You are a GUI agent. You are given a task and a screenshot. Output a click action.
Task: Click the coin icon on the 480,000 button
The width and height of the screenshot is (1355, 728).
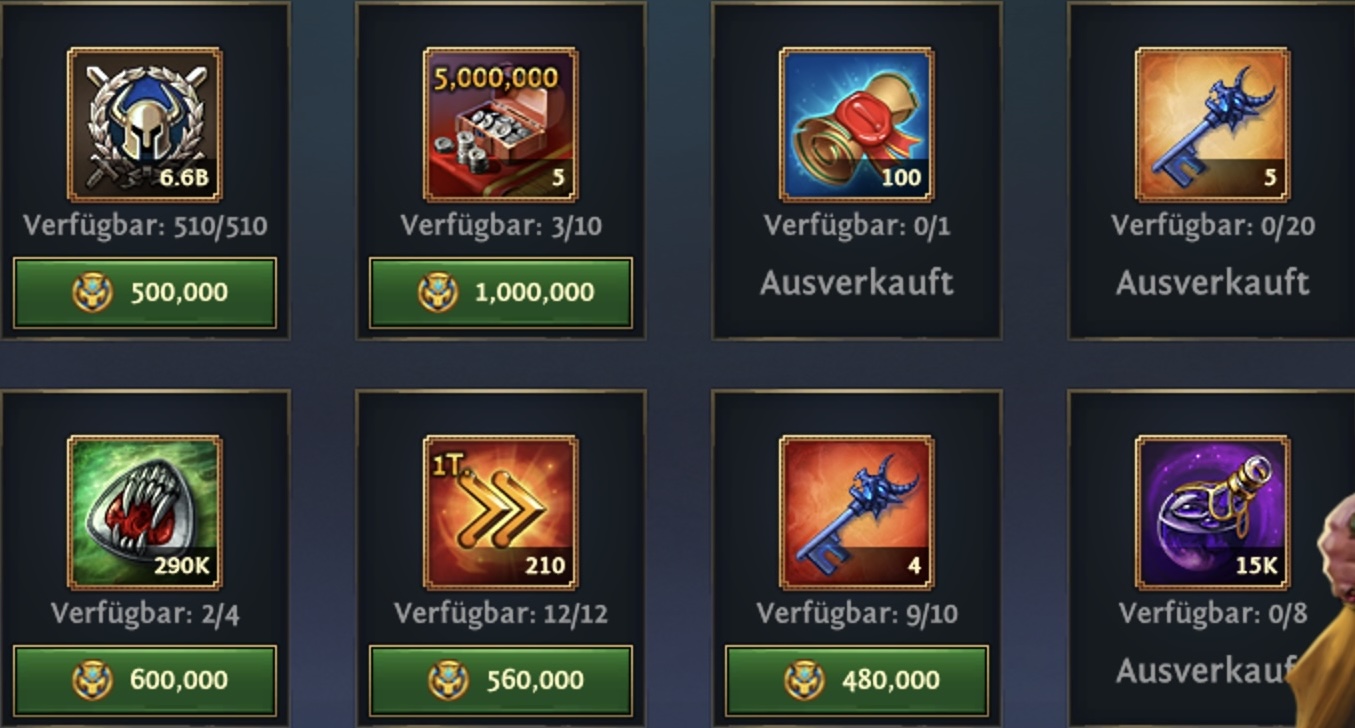tap(803, 681)
